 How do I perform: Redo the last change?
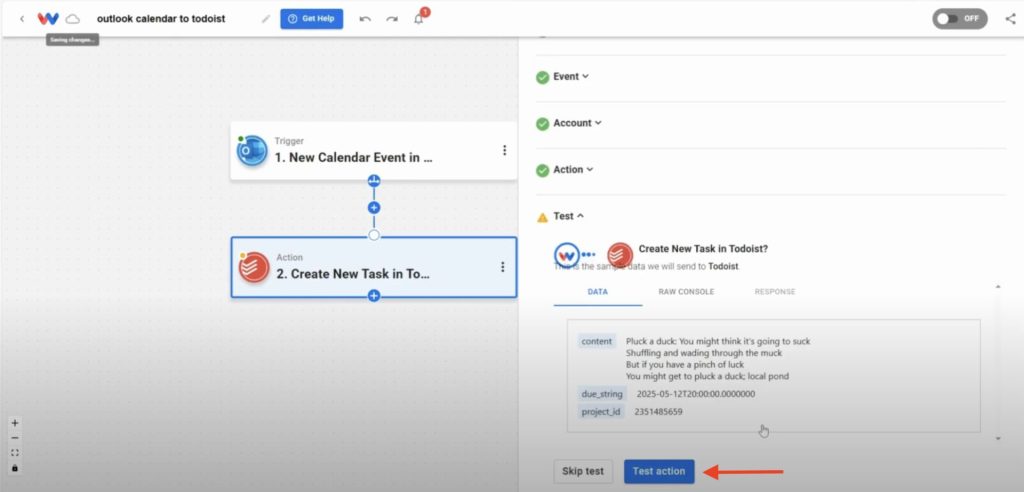click(392, 19)
